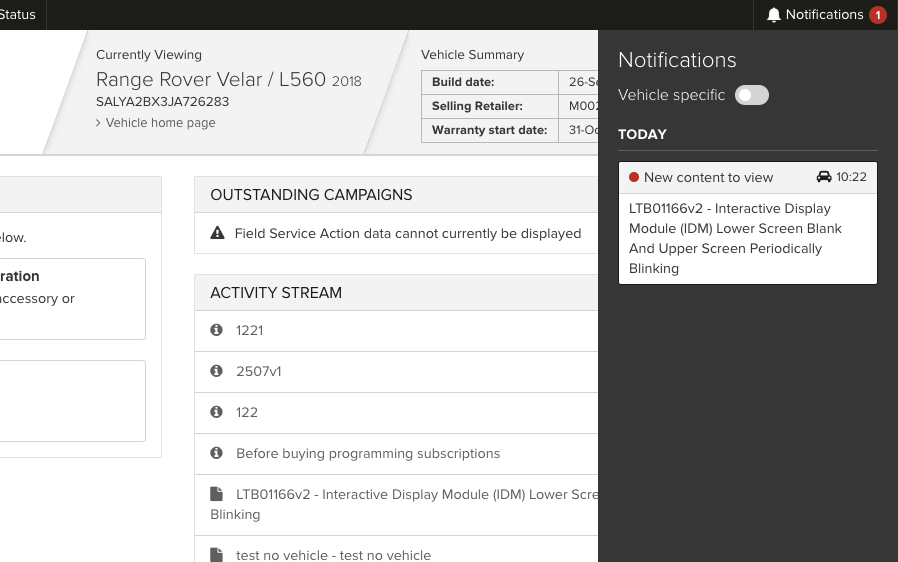Click the red notification count badge

coord(878,15)
